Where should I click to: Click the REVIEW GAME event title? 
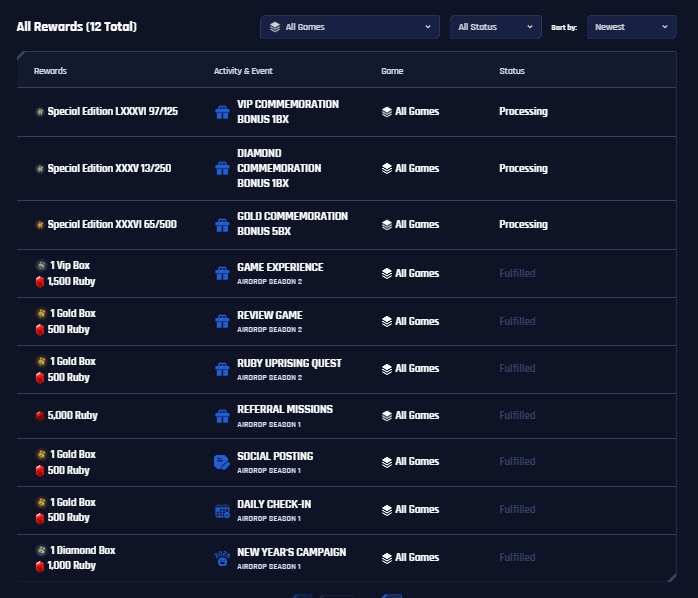[270, 315]
